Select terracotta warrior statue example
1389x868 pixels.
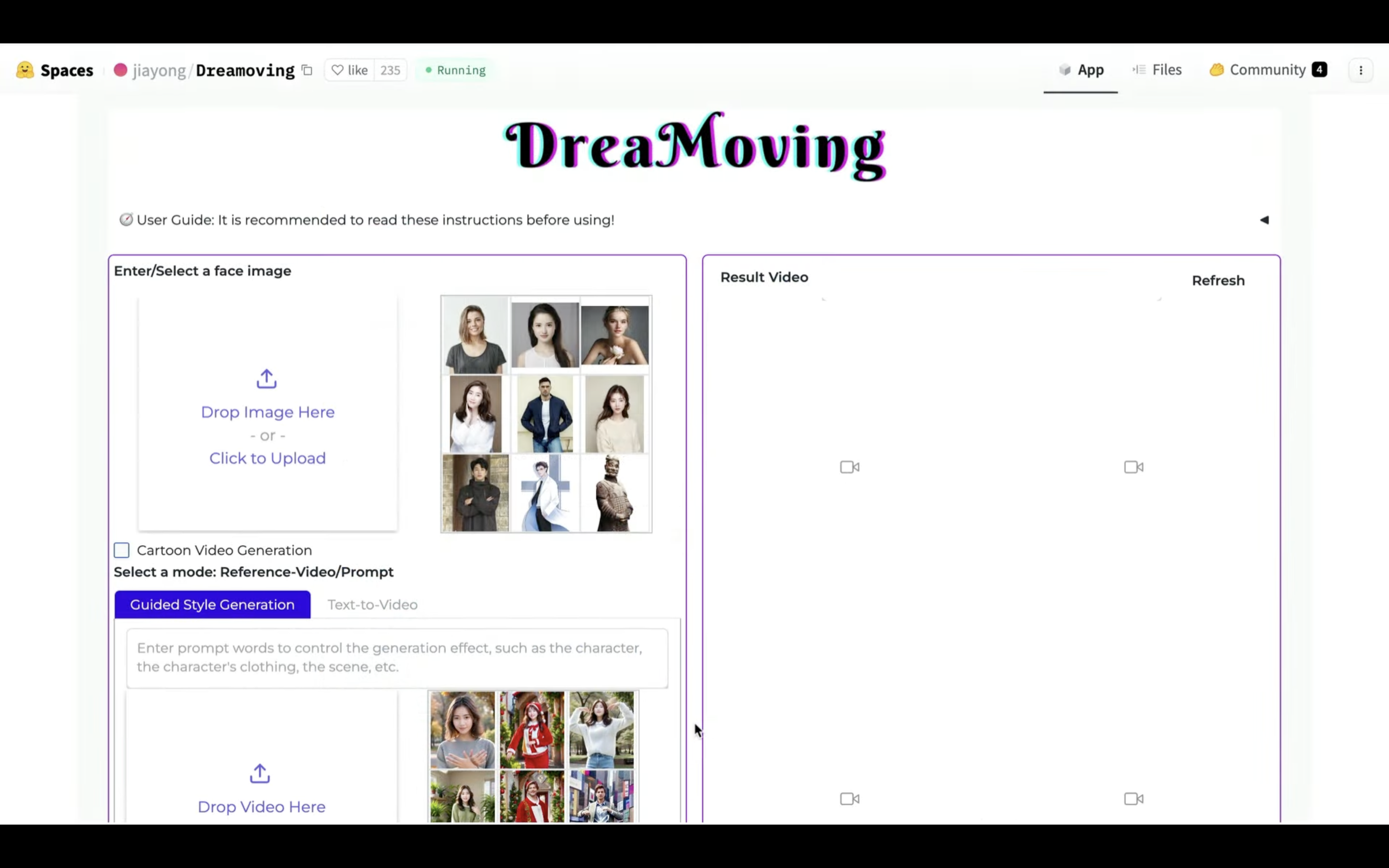(x=615, y=493)
